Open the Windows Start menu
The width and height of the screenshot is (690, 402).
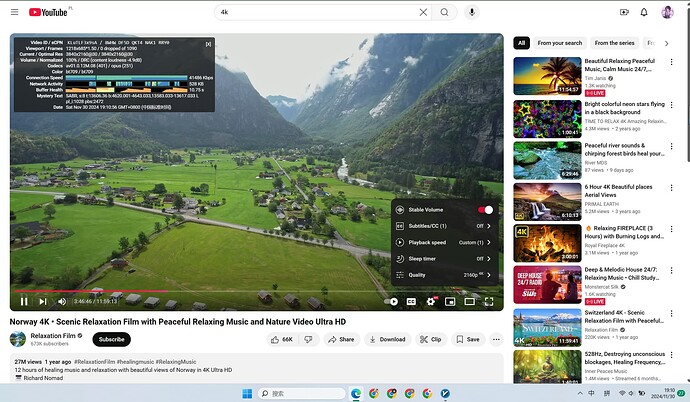coord(247,393)
